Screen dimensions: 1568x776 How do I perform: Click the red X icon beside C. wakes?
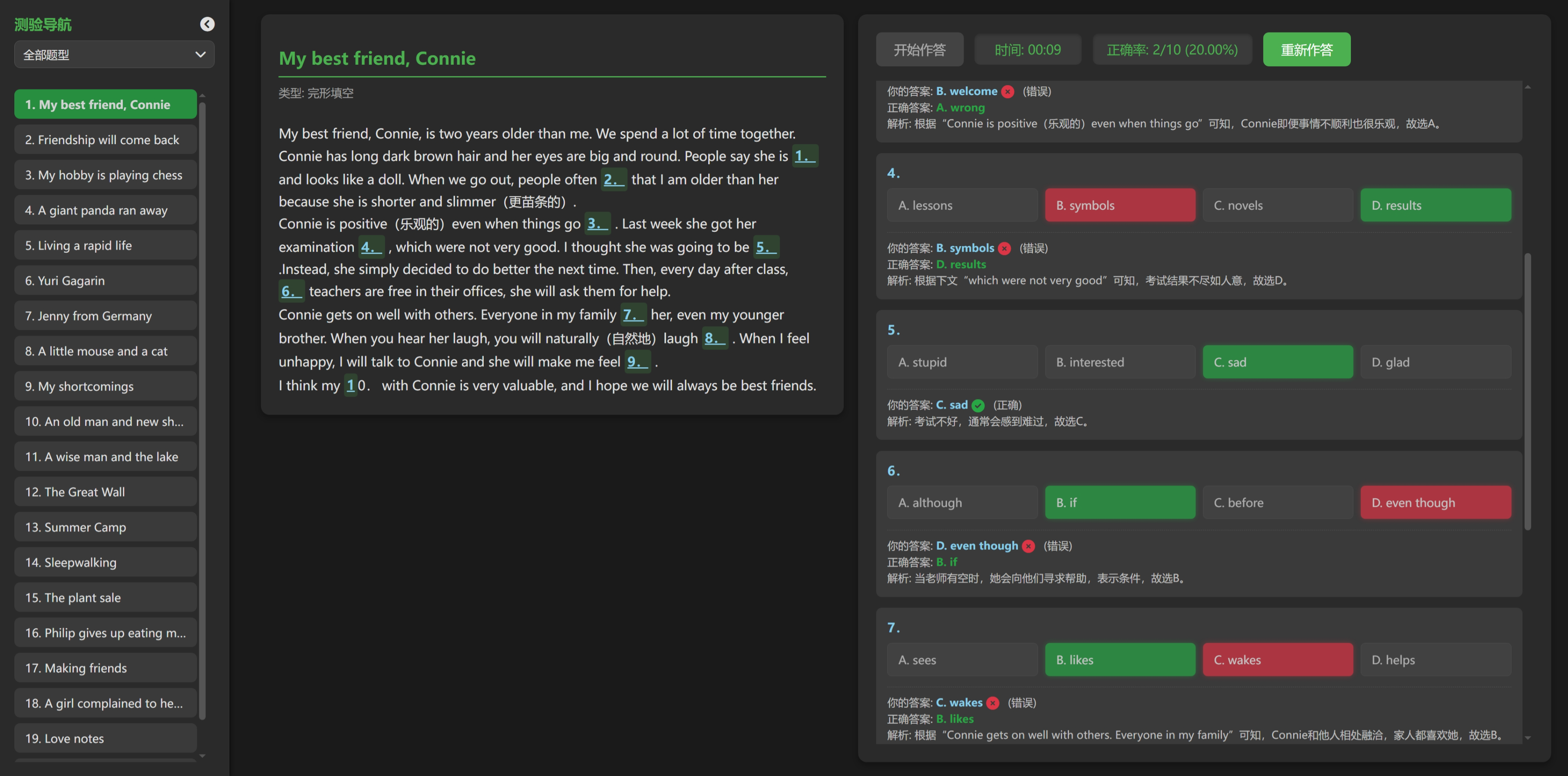point(993,703)
